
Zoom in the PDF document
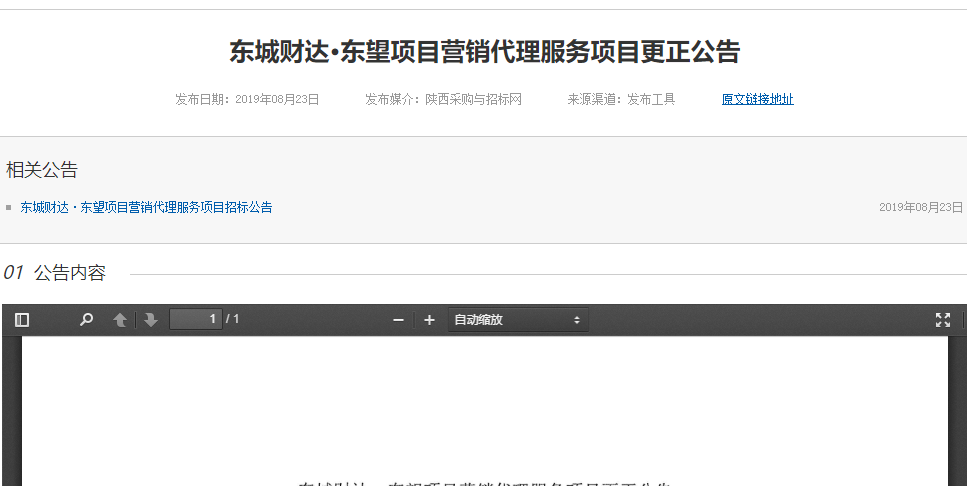pyautogui.click(x=430, y=320)
